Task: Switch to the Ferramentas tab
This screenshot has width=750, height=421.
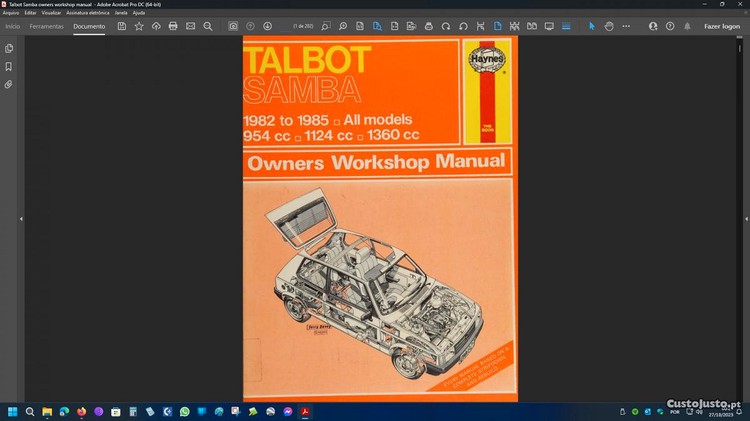Action: pos(46,26)
